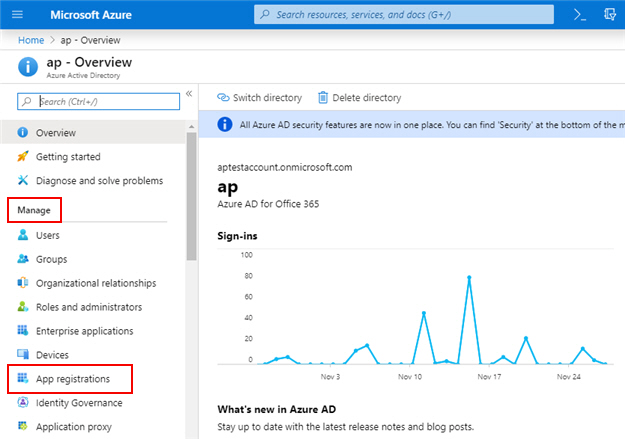Click the Application proxy icon
Screen dimensions: 625x439
23,426
